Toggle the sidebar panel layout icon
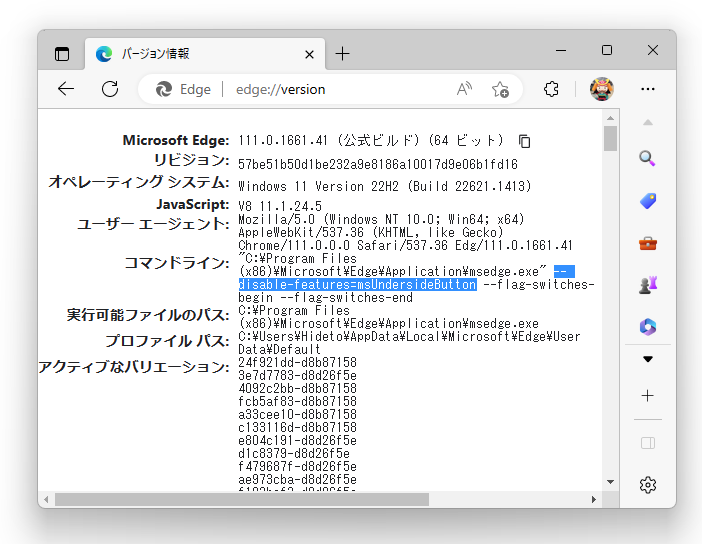The height and width of the screenshot is (544, 702). pos(648,443)
